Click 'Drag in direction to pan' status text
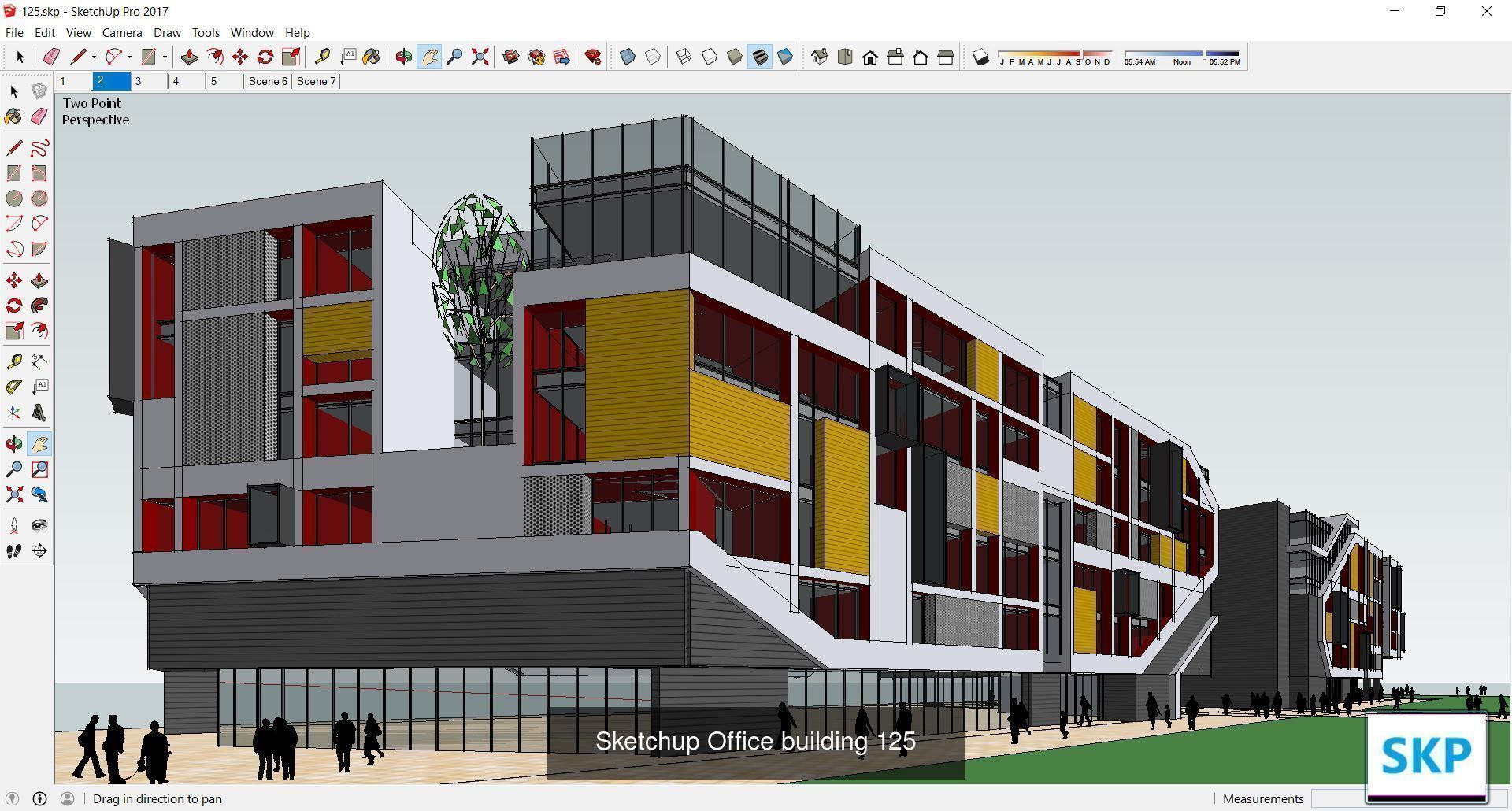 pyautogui.click(x=157, y=798)
